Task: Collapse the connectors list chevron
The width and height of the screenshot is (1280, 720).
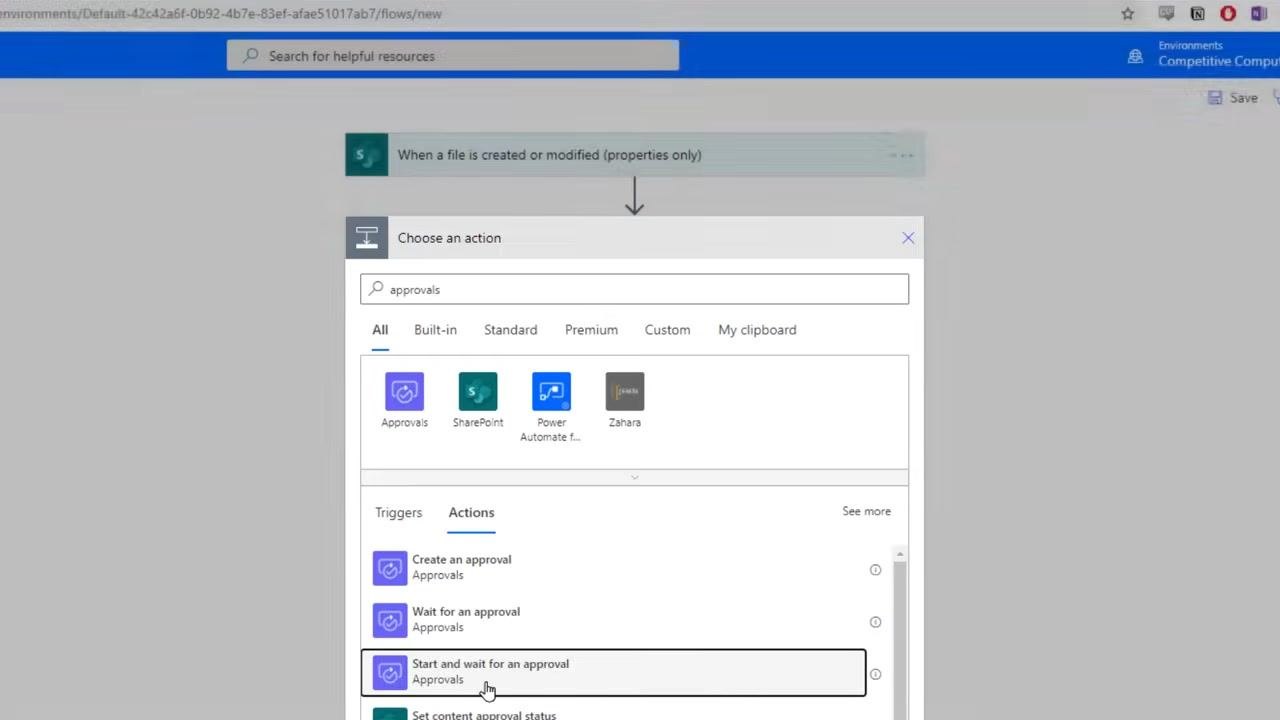Action: (634, 477)
